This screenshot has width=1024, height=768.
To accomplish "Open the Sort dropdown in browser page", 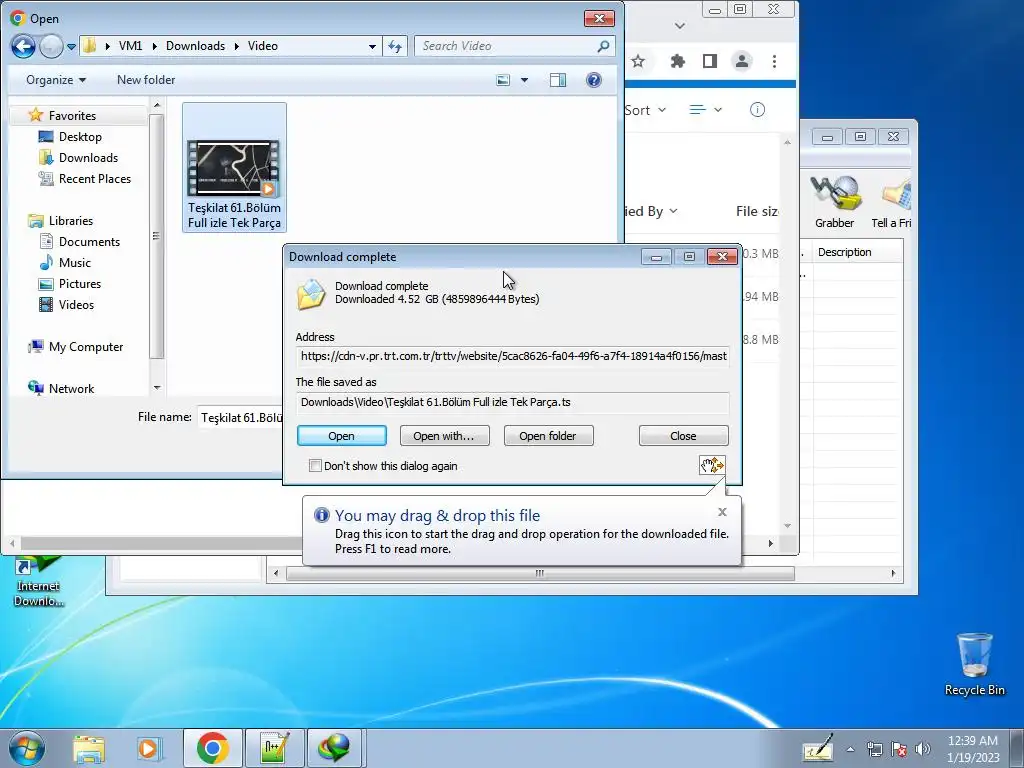I will pos(645,110).
